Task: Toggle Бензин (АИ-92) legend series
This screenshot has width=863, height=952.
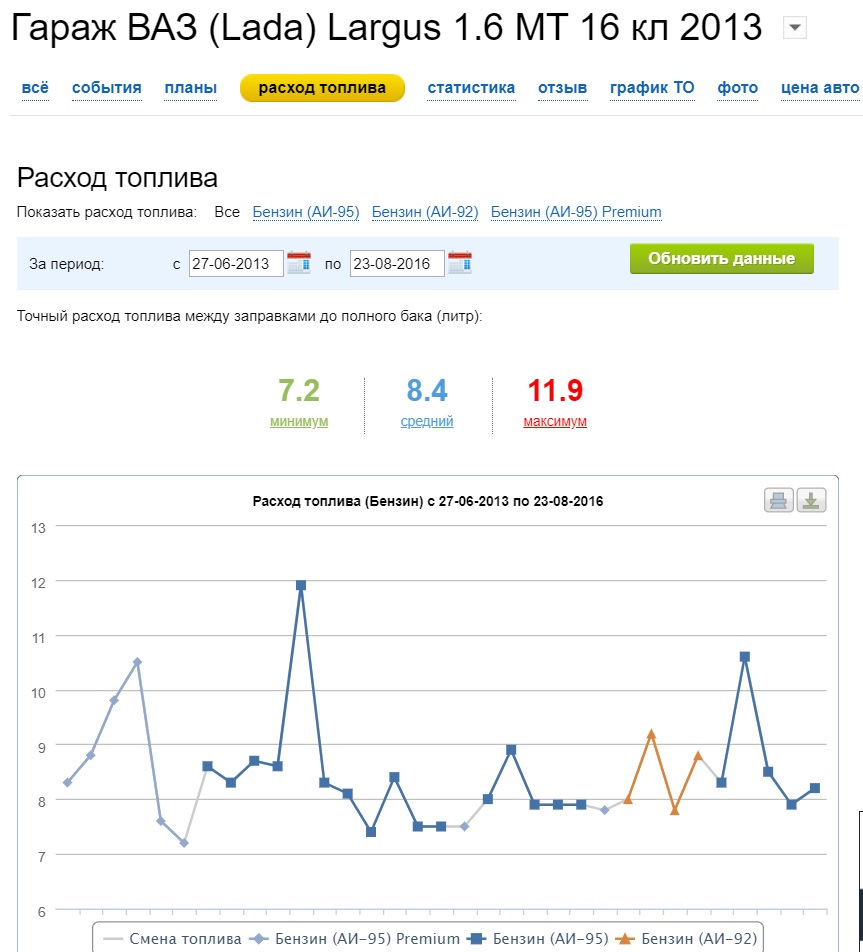Action: 686,939
